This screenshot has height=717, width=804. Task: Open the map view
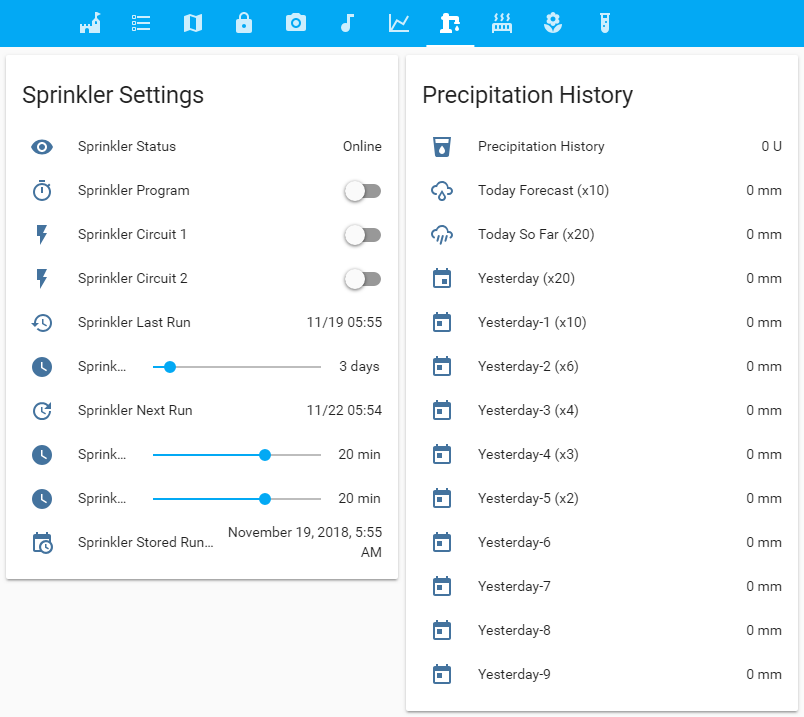click(x=192, y=22)
